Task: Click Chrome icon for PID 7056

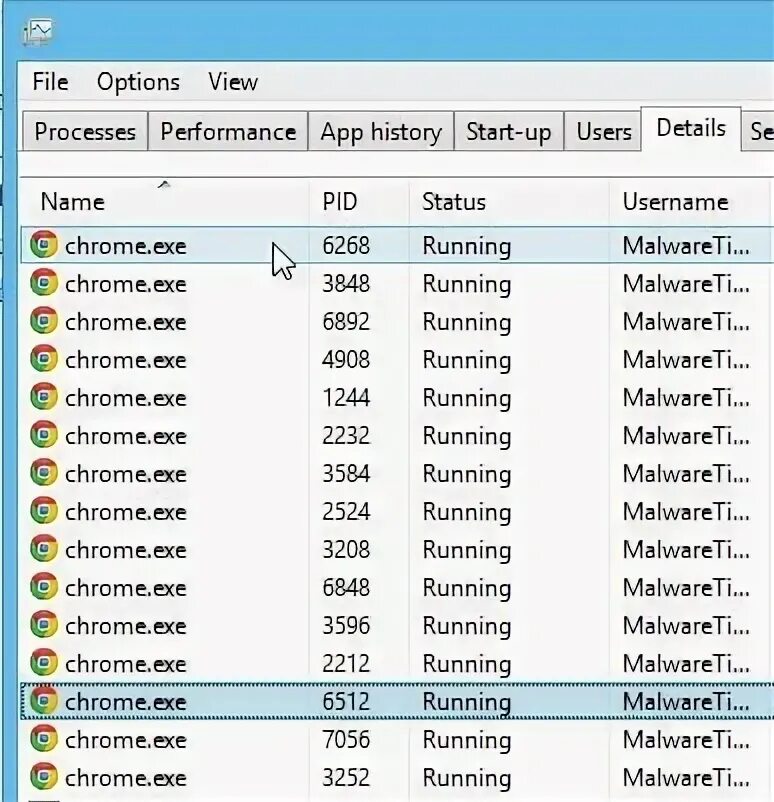Action: point(44,739)
